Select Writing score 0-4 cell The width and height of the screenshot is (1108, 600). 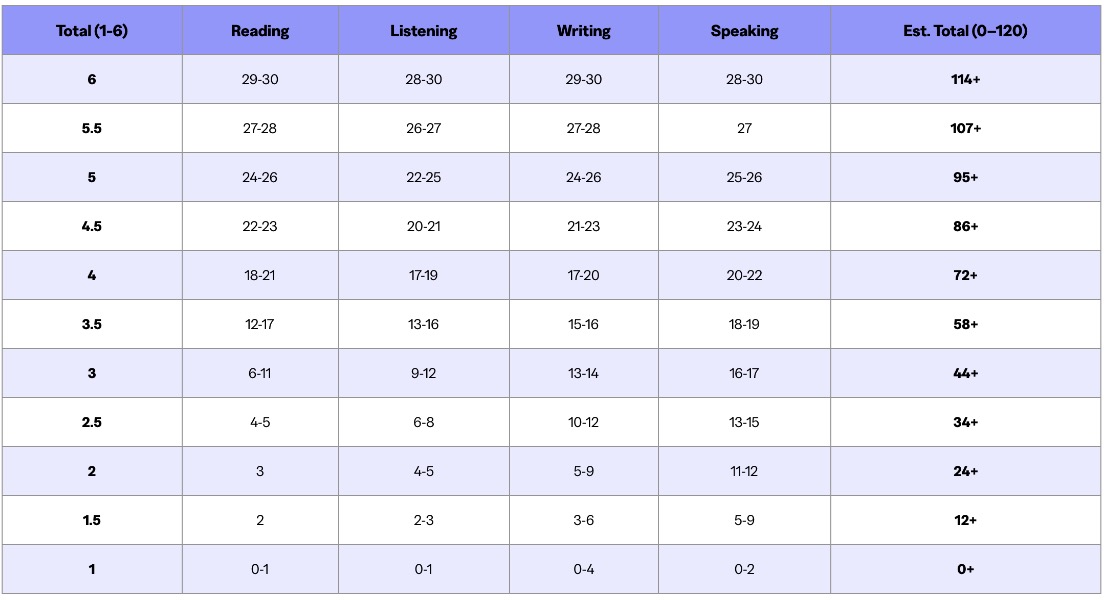(x=583, y=569)
